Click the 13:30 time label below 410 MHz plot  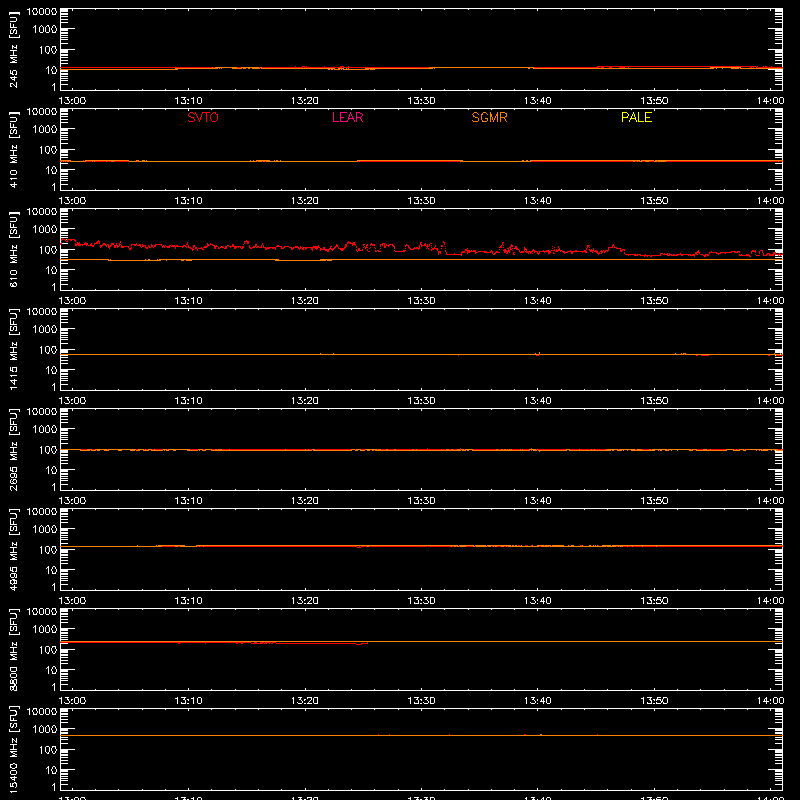(x=421, y=201)
